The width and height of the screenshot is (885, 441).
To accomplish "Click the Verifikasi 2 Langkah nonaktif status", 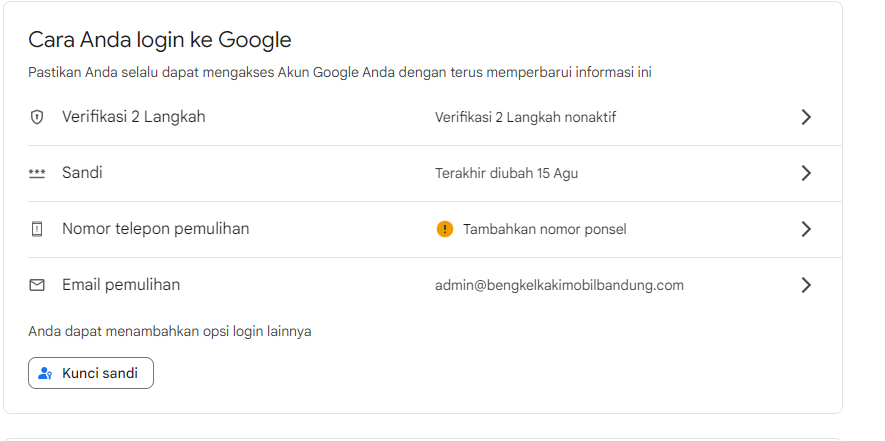I will pyautogui.click(x=525, y=117).
